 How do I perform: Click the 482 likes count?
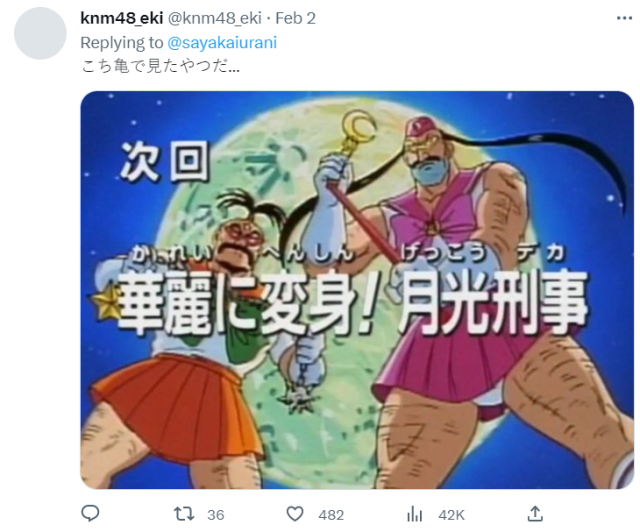point(331,515)
